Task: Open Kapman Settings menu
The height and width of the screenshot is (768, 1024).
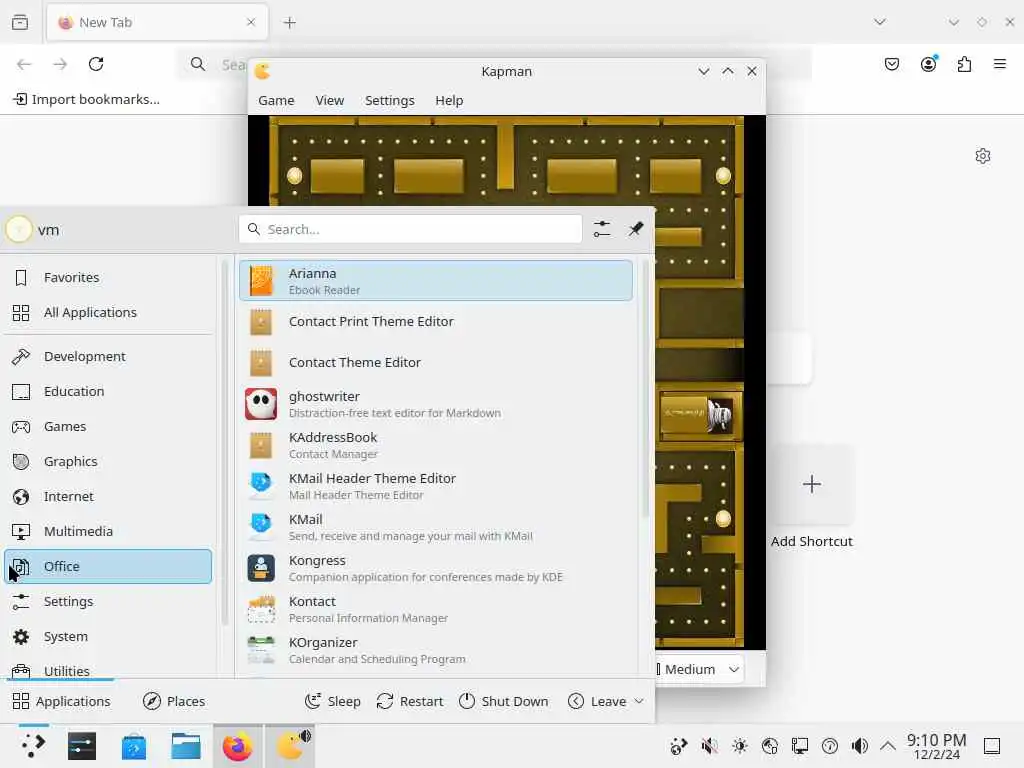Action: click(390, 101)
